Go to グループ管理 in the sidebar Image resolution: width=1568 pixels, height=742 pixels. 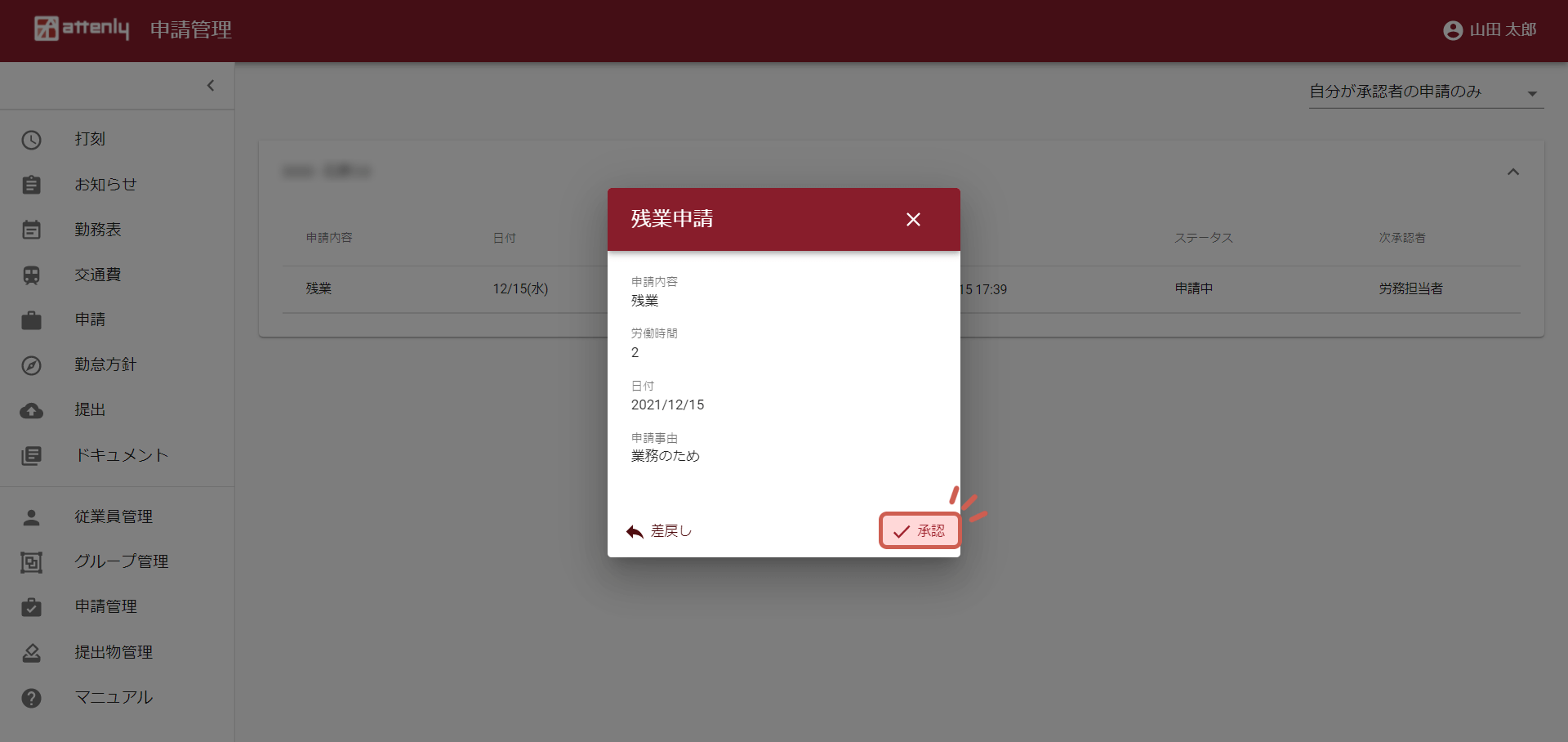pyautogui.click(x=121, y=561)
